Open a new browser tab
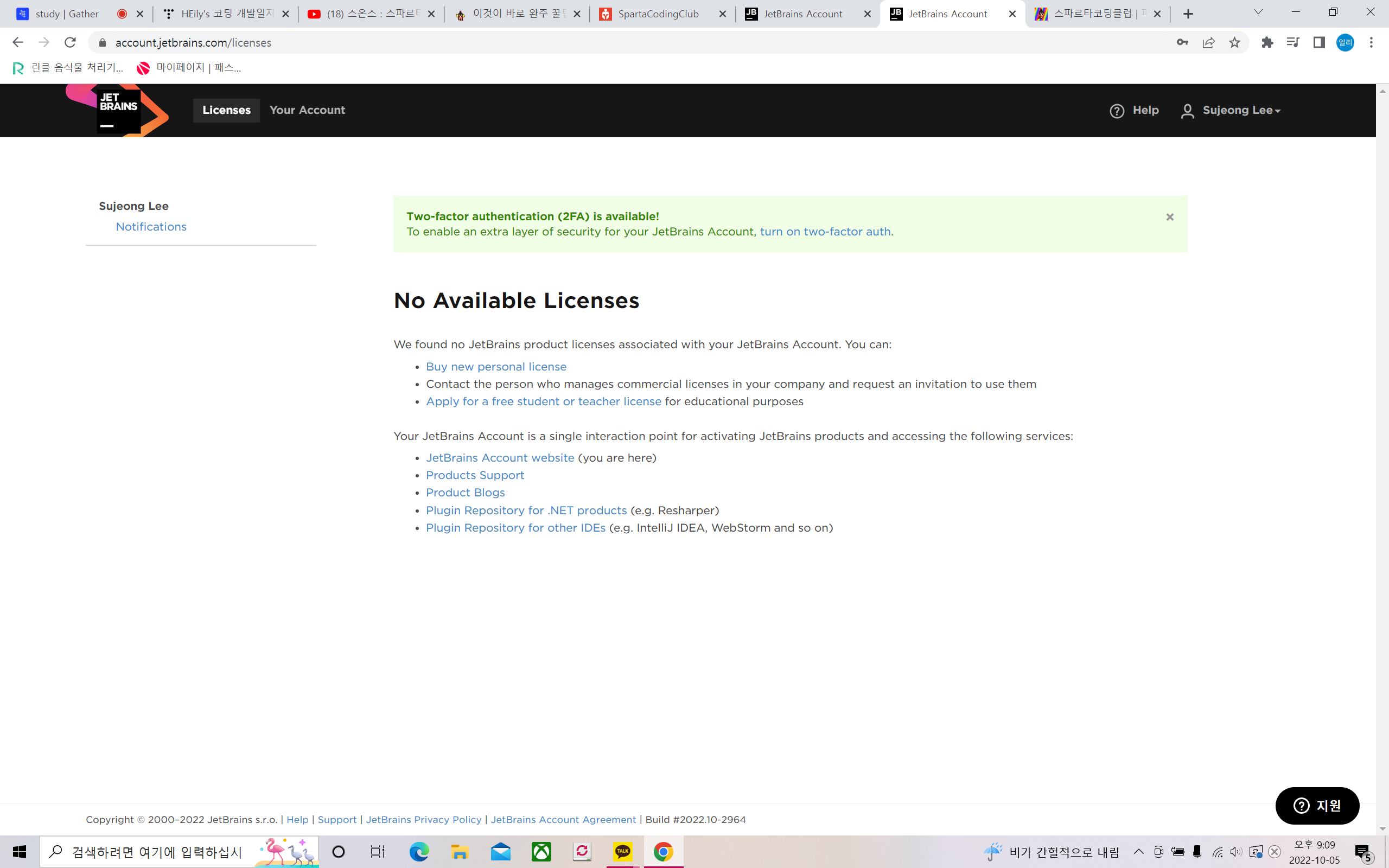This screenshot has width=1389, height=868. tap(1188, 14)
